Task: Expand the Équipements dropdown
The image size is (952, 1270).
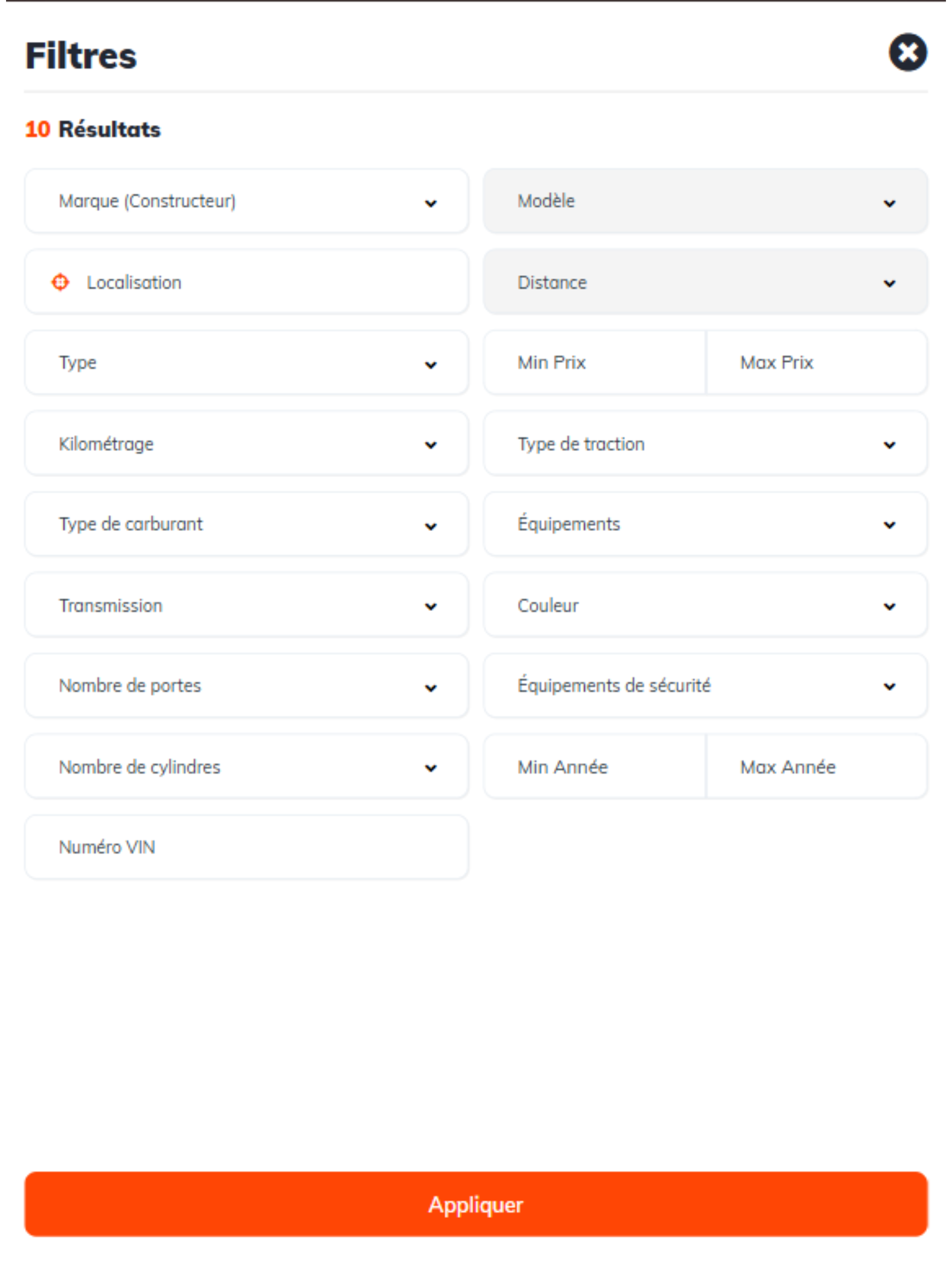Action: coord(705,524)
